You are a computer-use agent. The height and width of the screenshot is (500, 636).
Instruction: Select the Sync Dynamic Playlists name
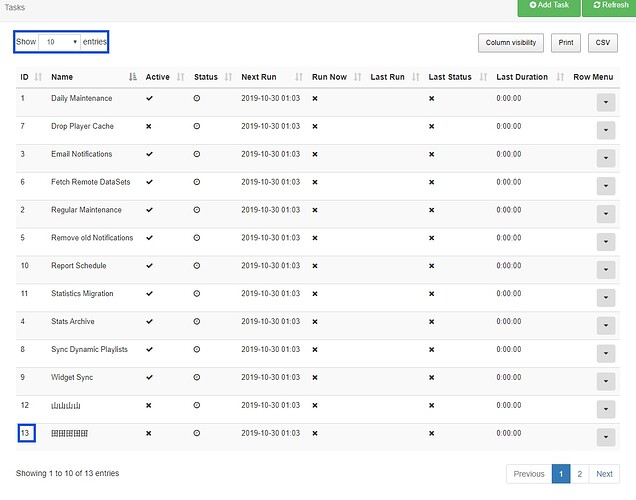click(x=89, y=349)
